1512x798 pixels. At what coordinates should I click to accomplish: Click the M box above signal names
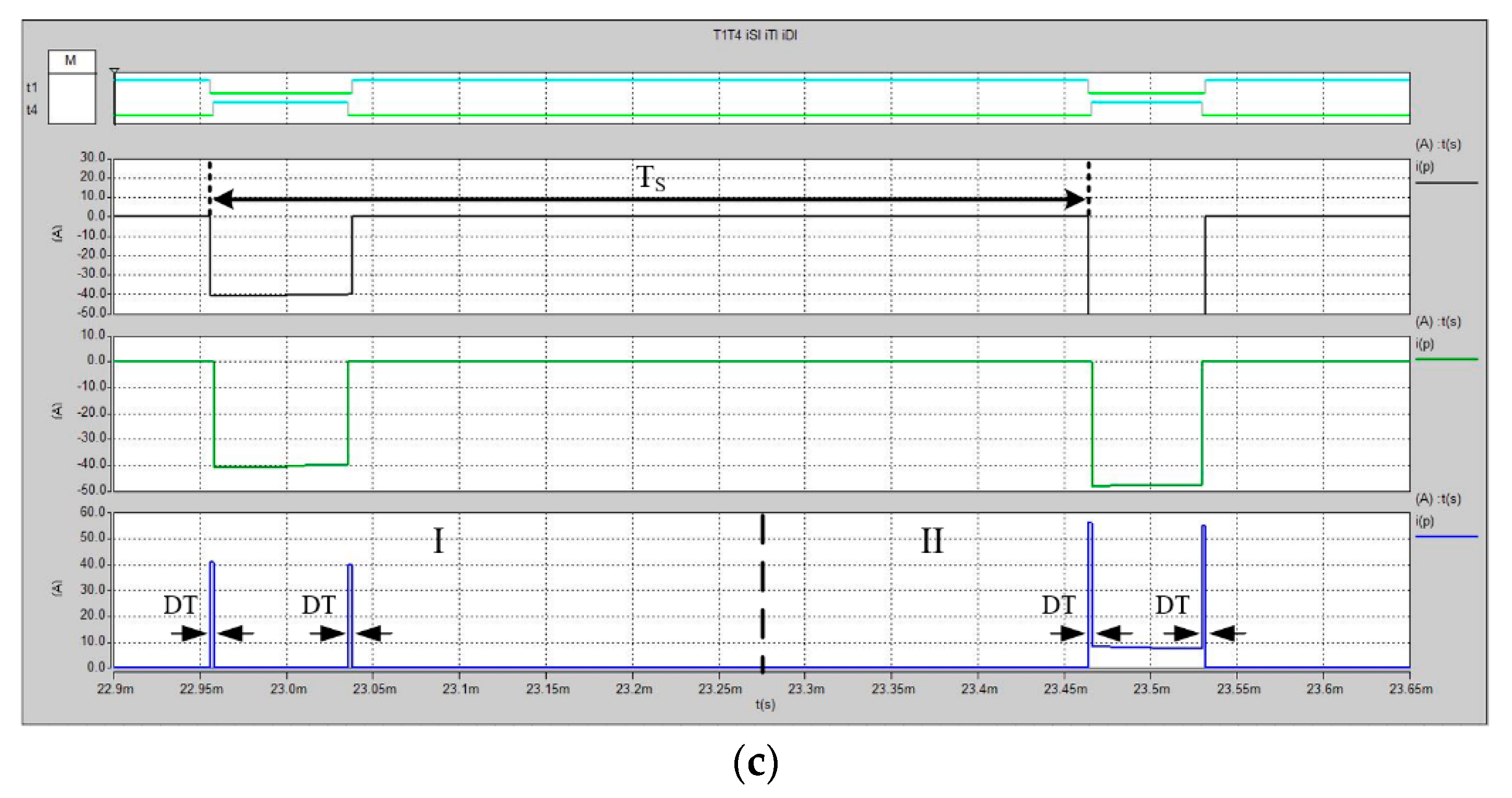click(x=71, y=61)
